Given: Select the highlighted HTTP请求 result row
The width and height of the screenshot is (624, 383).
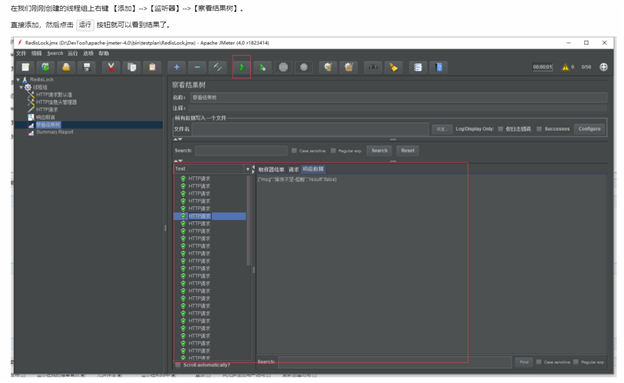Looking at the screenshot, I should 210,216.
